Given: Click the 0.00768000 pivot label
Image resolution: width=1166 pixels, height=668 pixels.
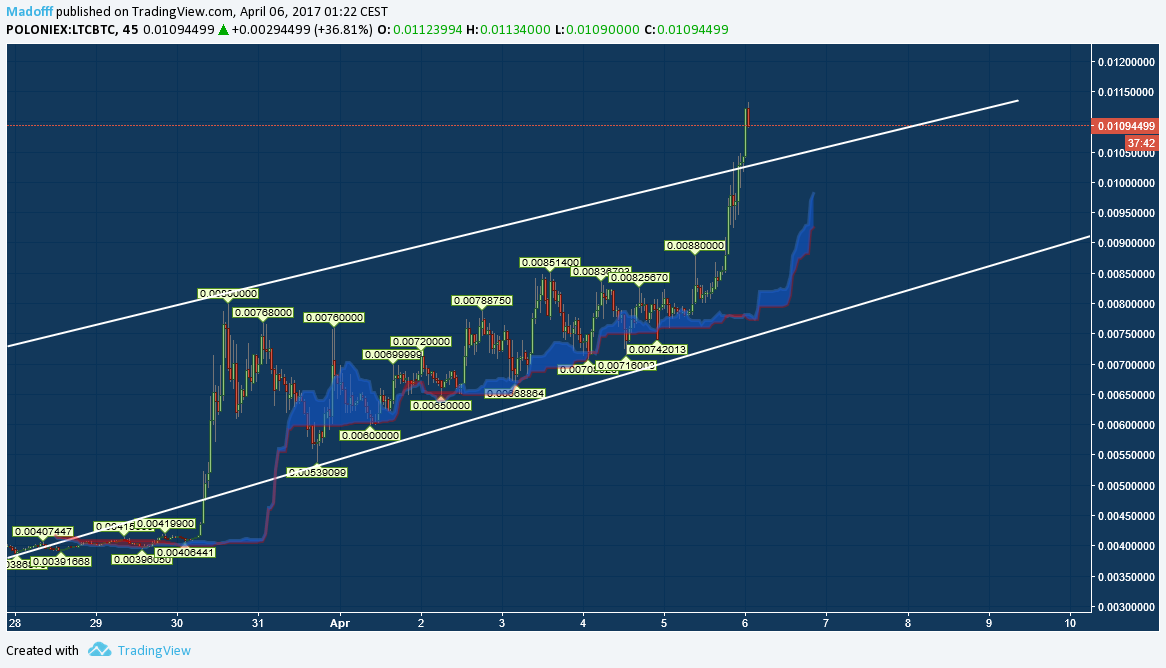Looking at the screenshot, I should point(263,313).
